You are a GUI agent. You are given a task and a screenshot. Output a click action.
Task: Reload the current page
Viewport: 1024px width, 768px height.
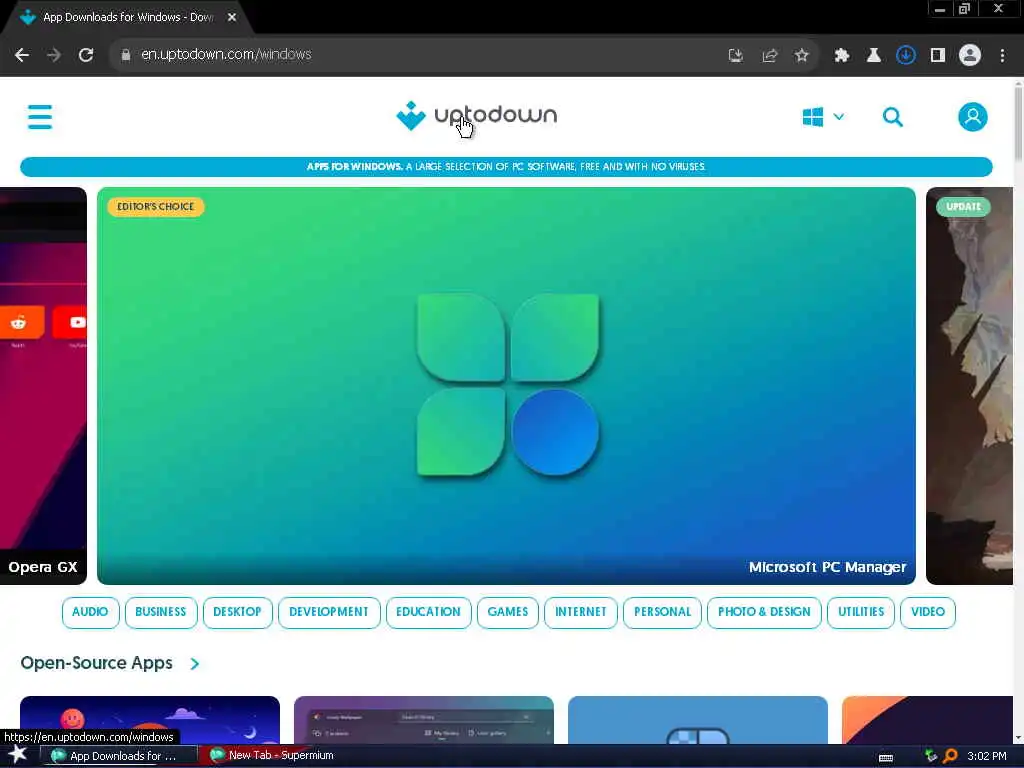pos(86,55)
